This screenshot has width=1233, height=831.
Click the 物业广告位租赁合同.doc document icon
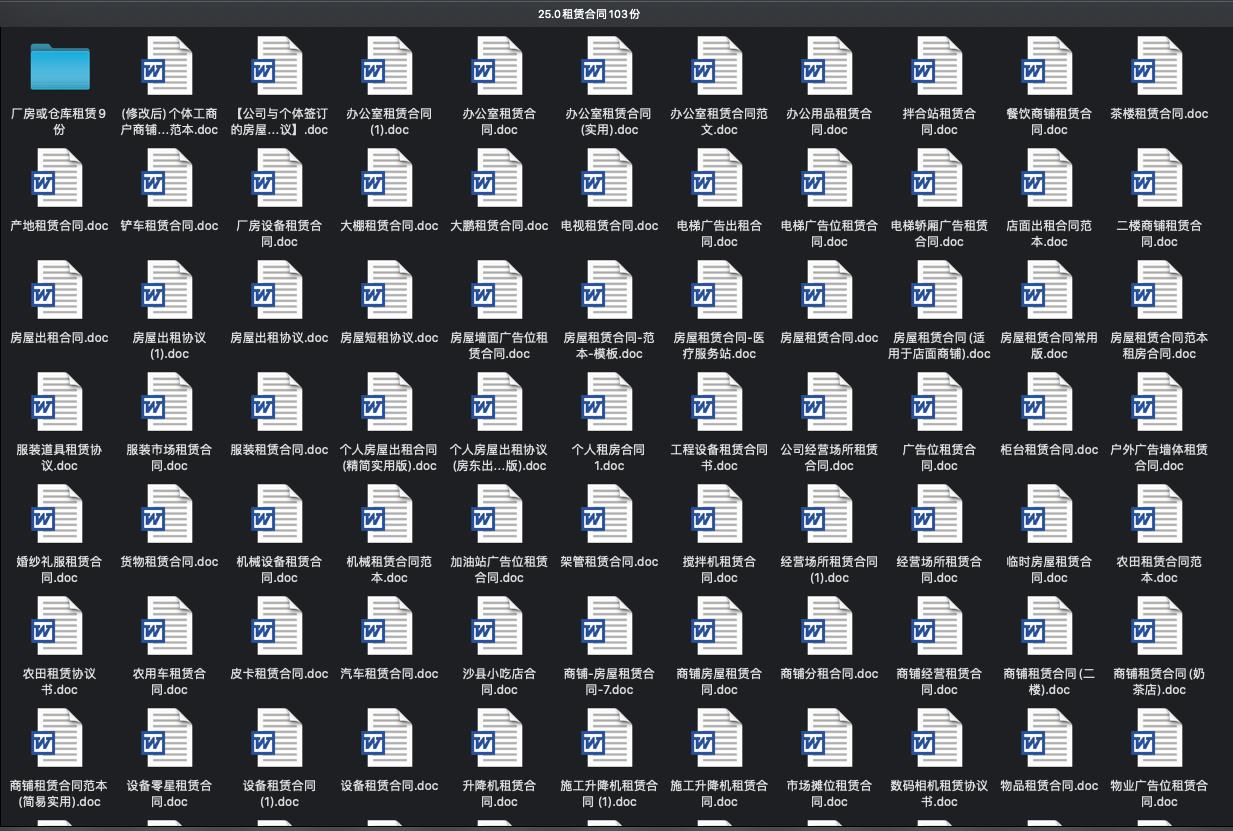pyautogui.click(x=1159, y=738)
